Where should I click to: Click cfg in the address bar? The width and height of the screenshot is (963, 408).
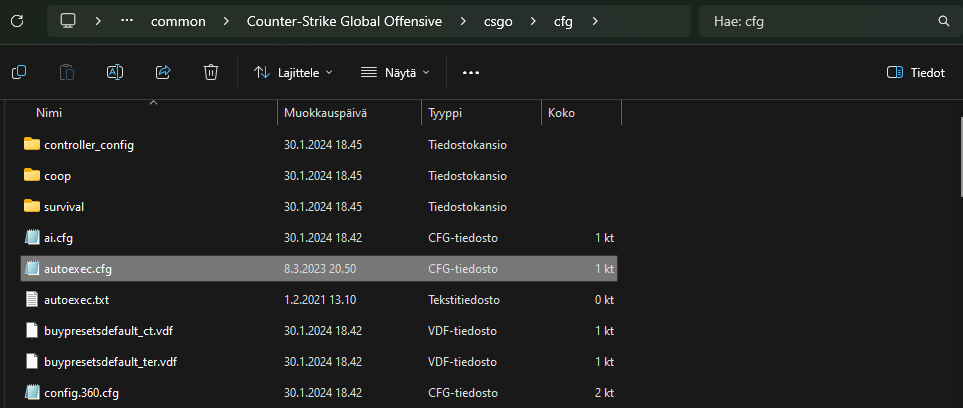point(563,21)
